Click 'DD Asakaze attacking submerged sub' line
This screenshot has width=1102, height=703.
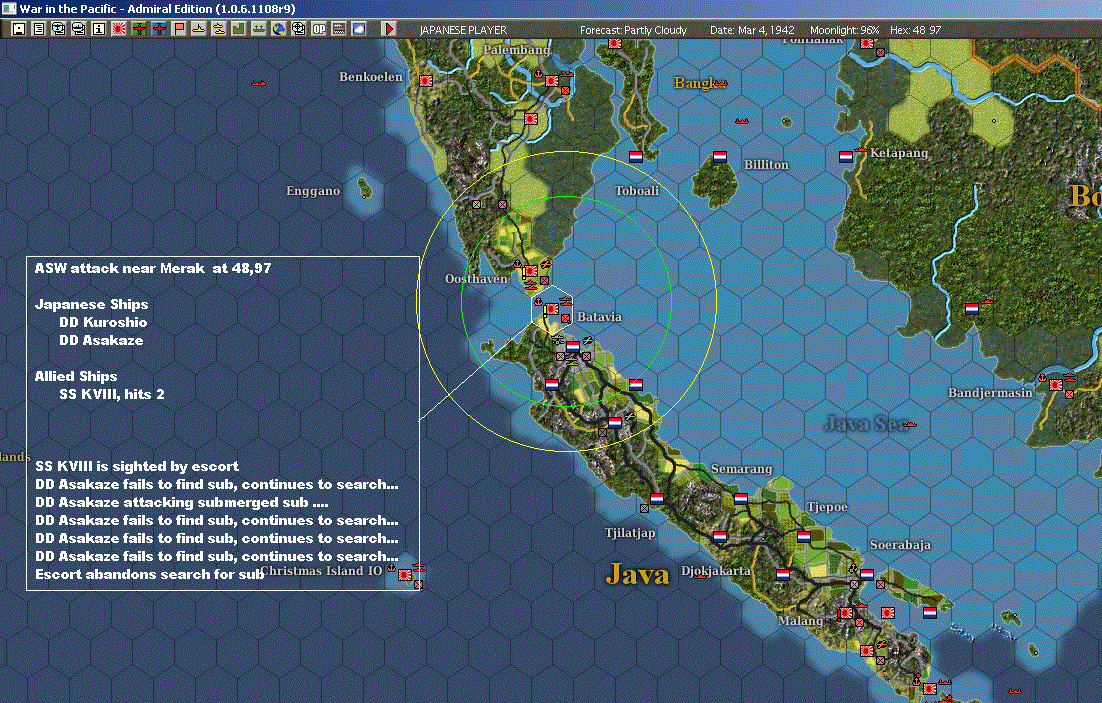pos(182,503)
